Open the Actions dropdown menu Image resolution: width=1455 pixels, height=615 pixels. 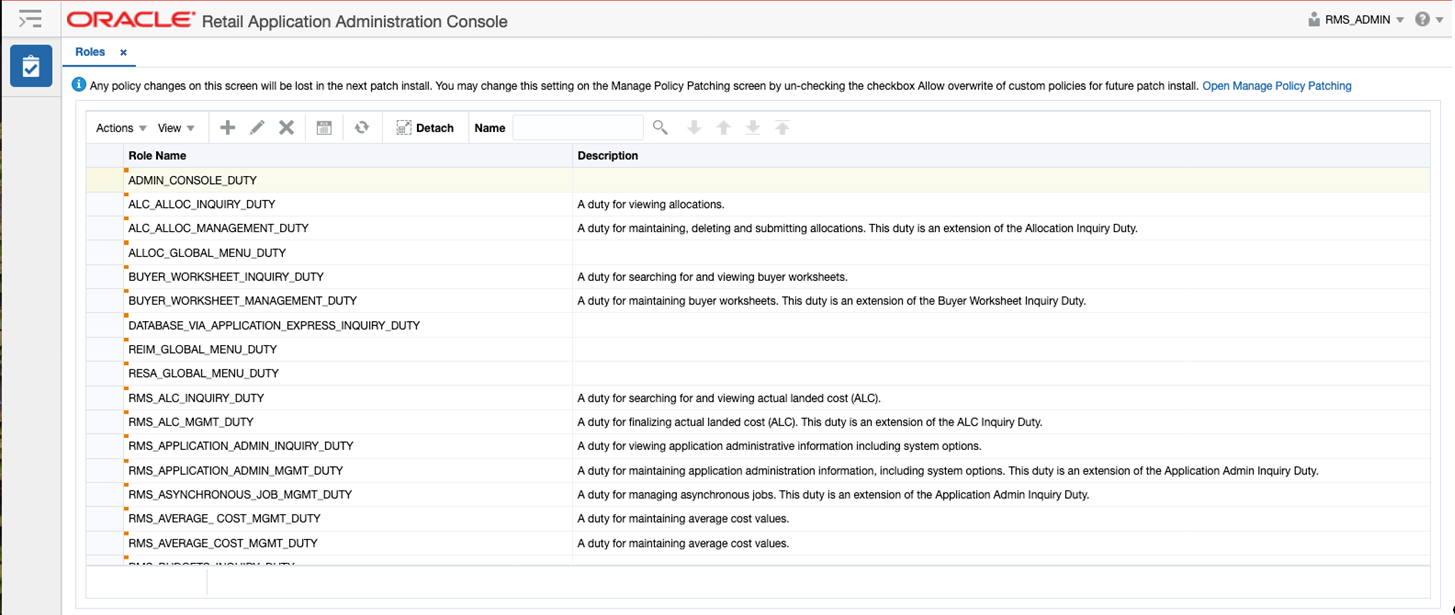pos(118,127)
